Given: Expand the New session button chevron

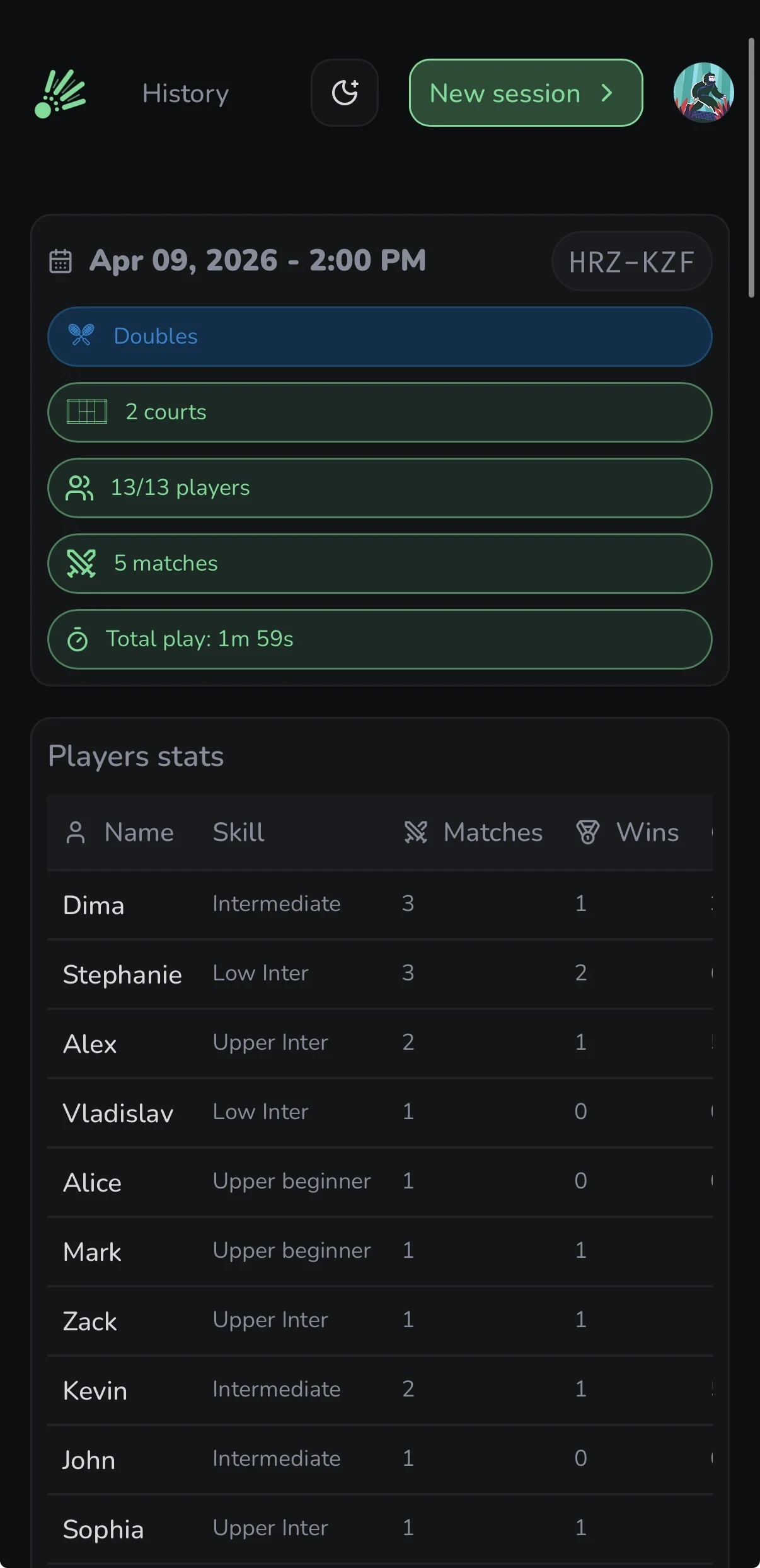Looking at the screenshot, I should coord(607,93).
